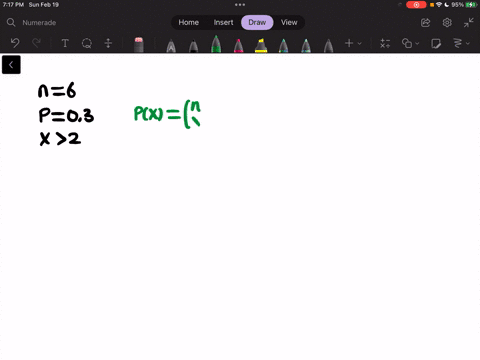Undo the last stroke
The image size is (480, 360).
point(15,43)
